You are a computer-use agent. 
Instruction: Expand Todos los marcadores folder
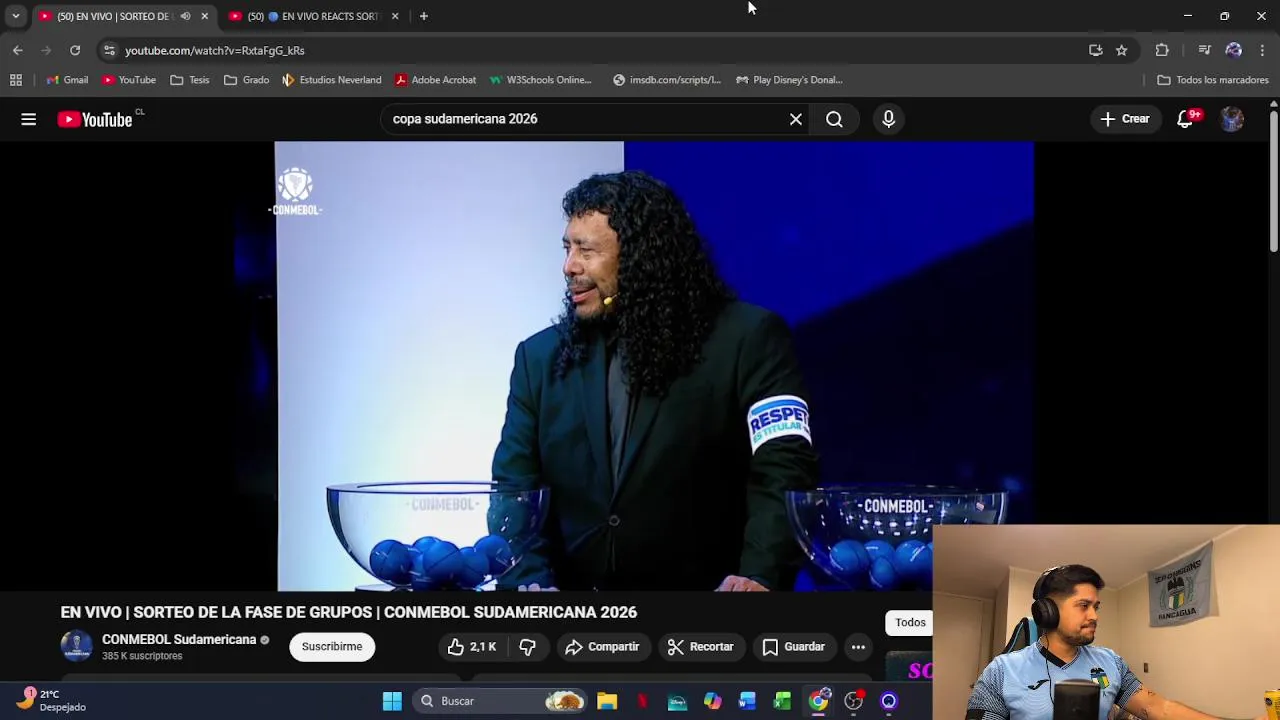click(1212, 80)
